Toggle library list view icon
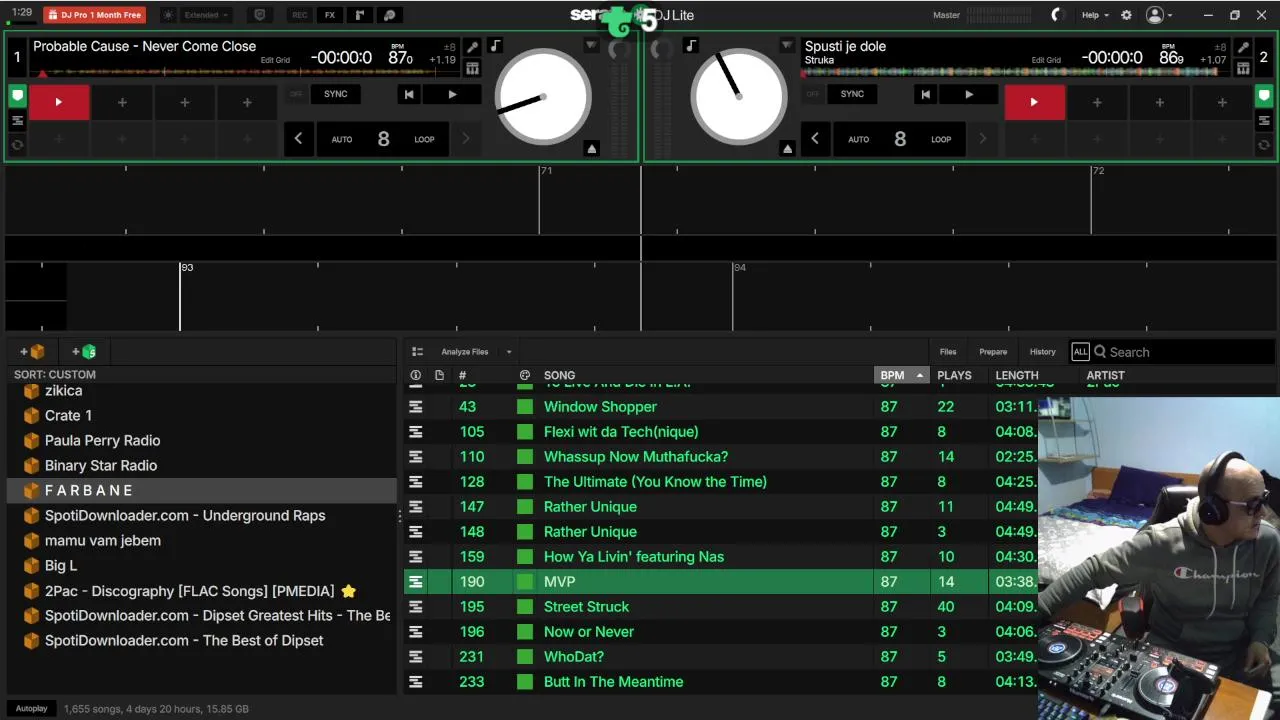 point(417,352)
